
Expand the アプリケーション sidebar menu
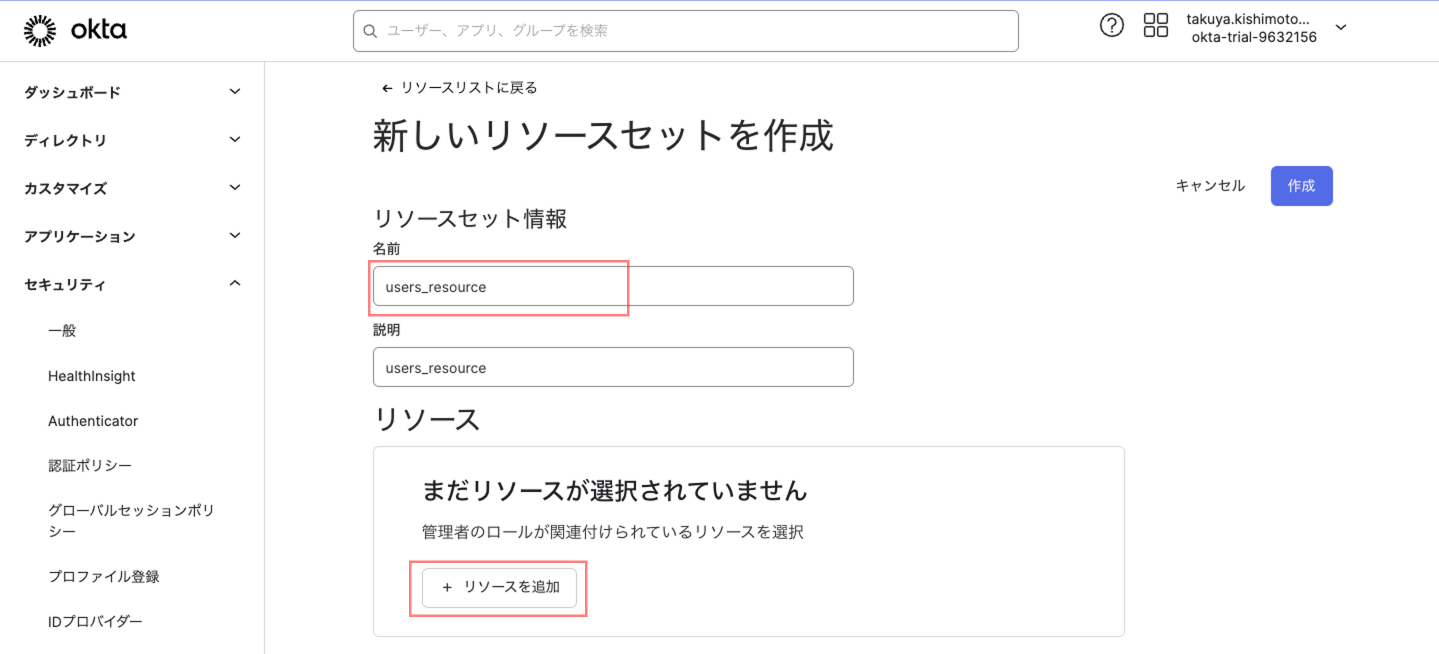coord(130,236)
